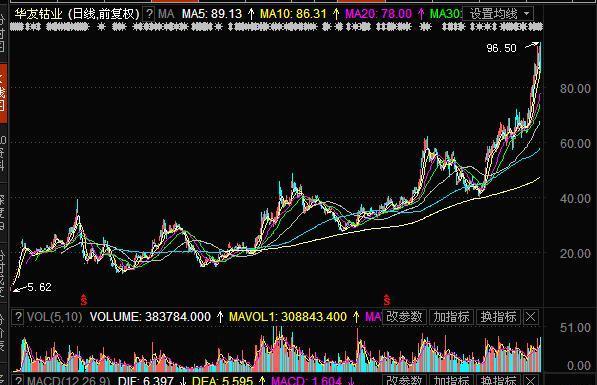
Task: Click the VOLUME: 383784.000 reading
Action: [x=150, y=317]
